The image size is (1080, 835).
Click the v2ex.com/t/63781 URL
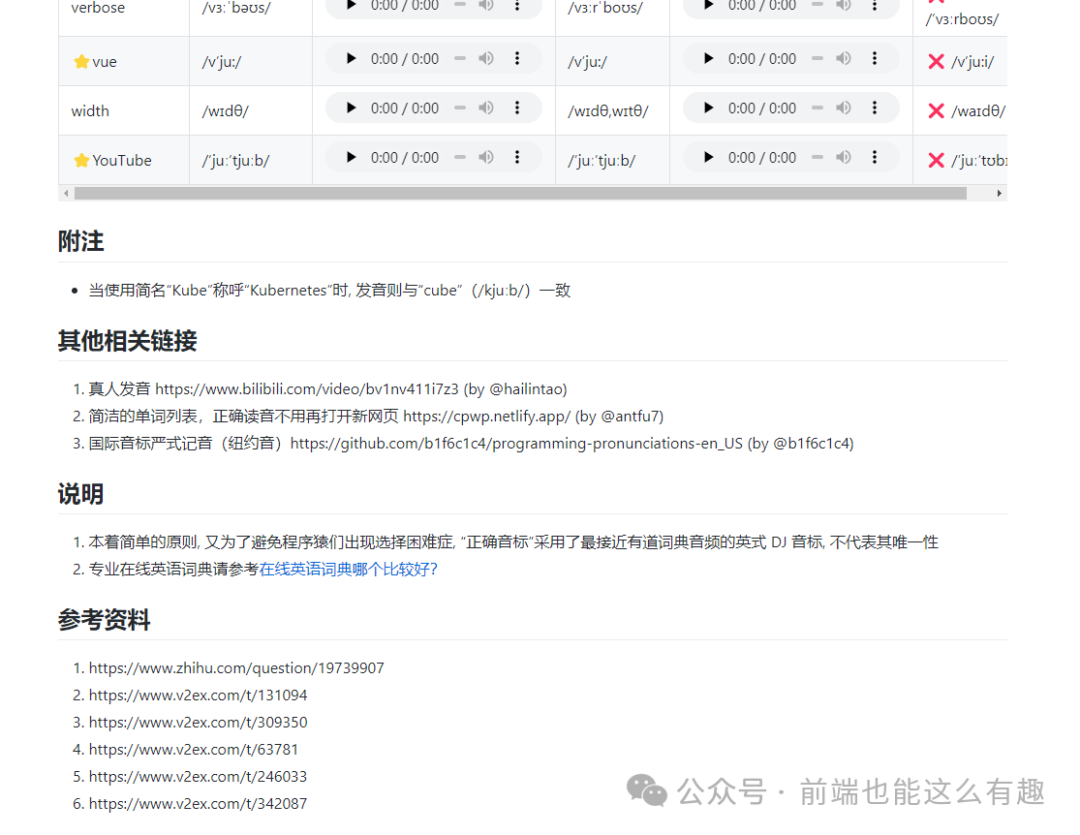194,750
